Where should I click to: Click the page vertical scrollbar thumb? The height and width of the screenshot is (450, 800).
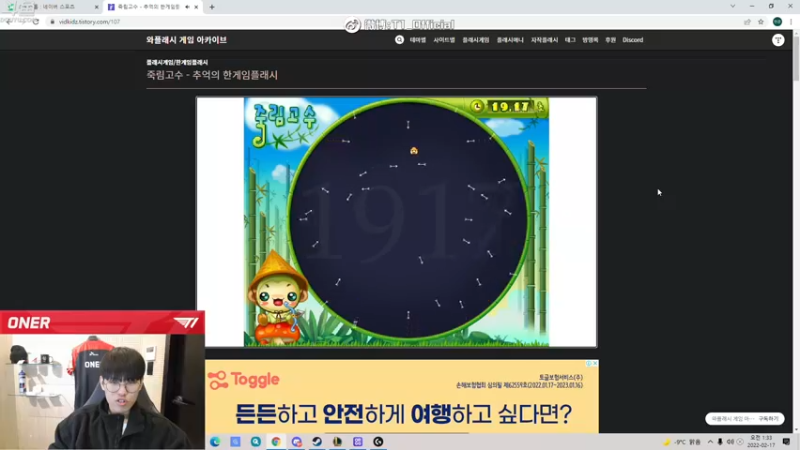point(796,59)
